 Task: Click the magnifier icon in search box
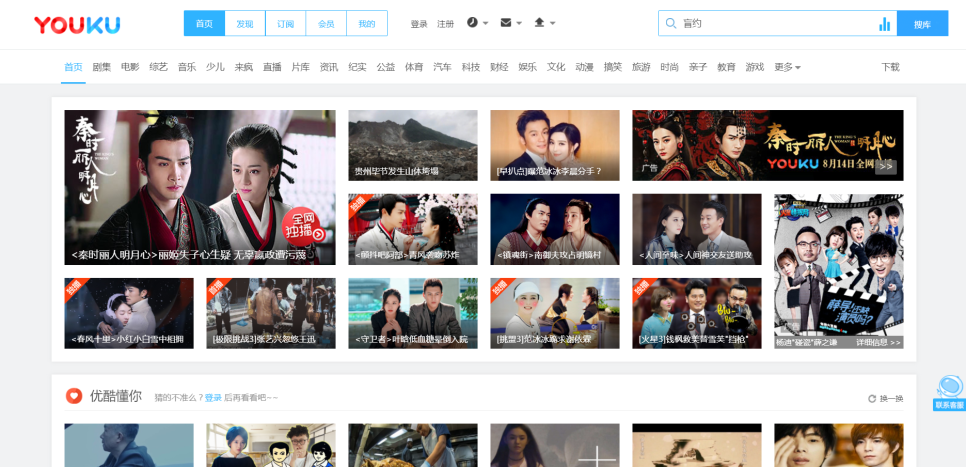pyautogui.click(x=670, y=23)
